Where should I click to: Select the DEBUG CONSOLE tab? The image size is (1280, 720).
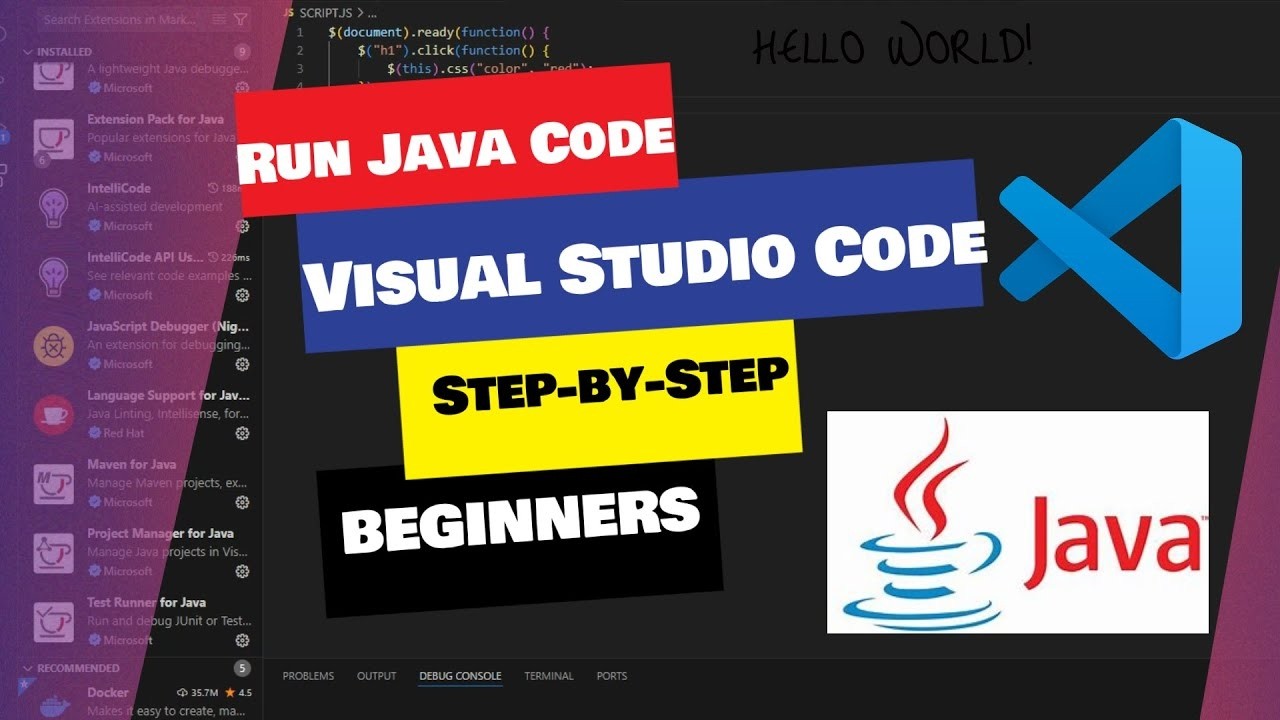click(460, 676)
